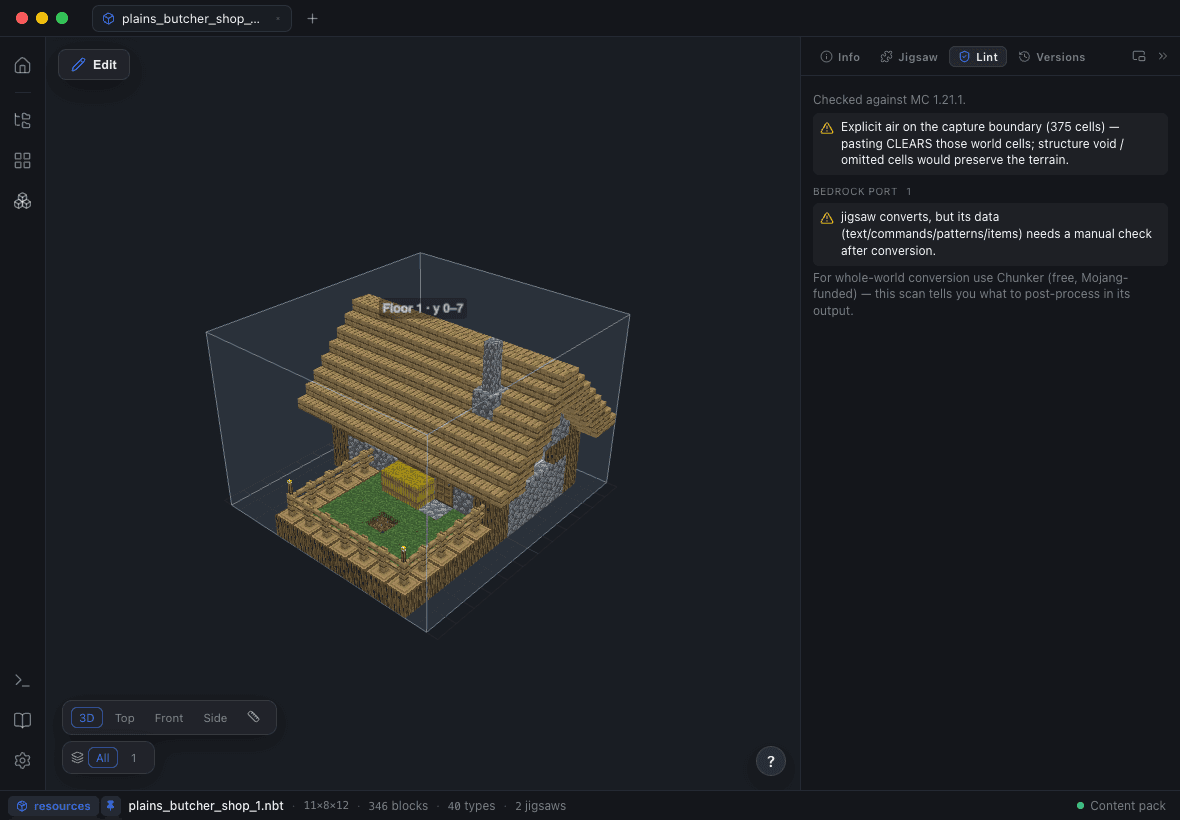Open the book documentation icon
1180x820 pixels.
pyautogui.click(x=23, y=721)
